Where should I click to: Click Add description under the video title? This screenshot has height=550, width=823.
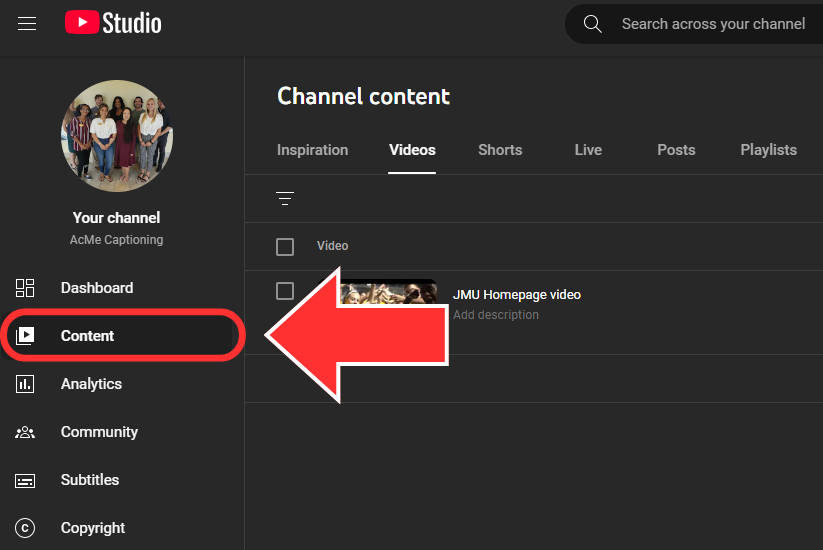coord(496,315)
